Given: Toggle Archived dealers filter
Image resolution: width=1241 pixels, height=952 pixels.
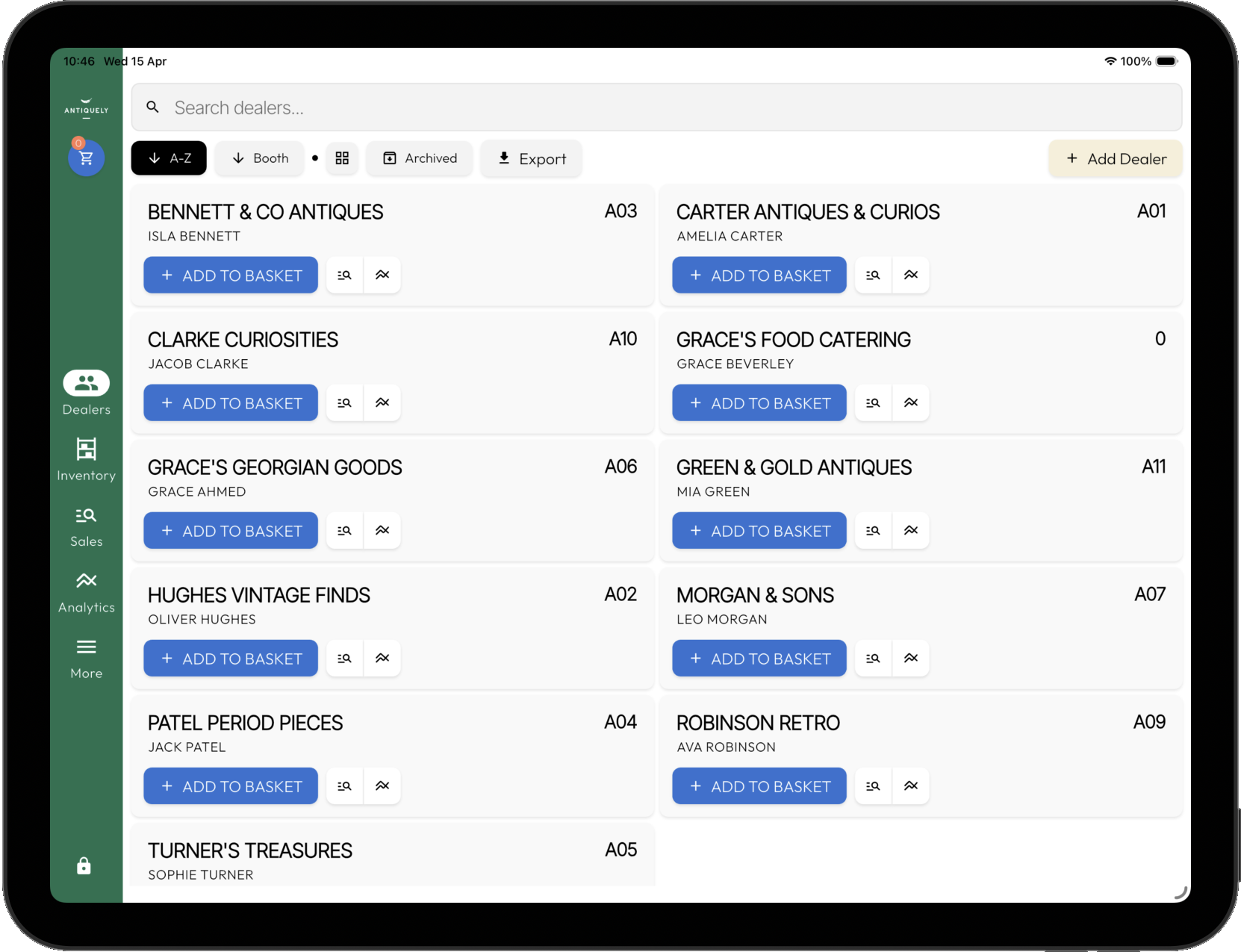Looking at the screenshot, I should pos(420,158).
